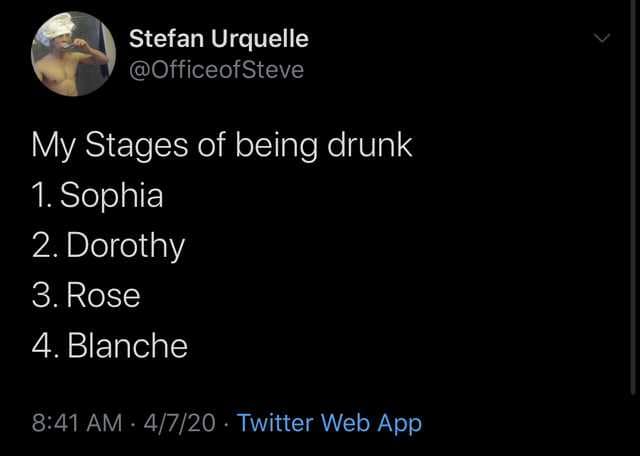This screenshot has width=640, height=456.
Task: Open the Stefan Urquelle display name link
Action: [x=219, y=39]
